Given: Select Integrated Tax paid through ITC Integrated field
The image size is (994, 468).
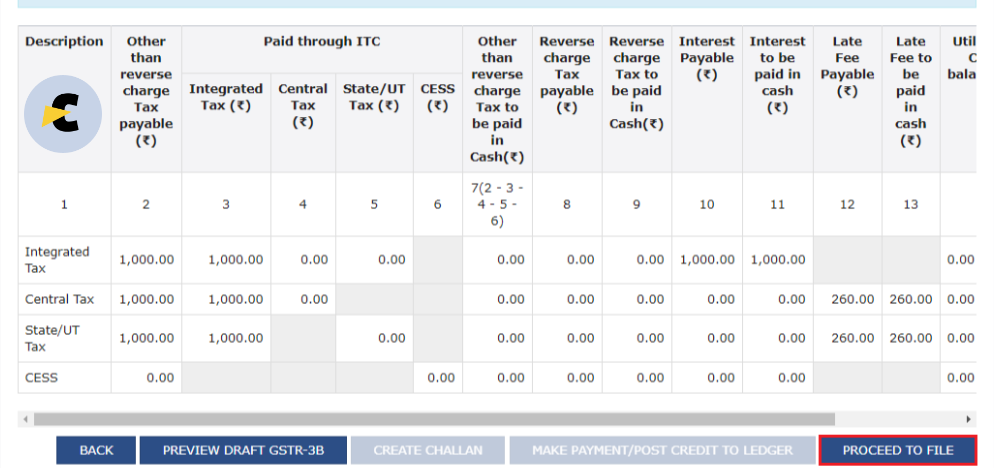Looking at the screenshot, I should [x=226, y=260].
